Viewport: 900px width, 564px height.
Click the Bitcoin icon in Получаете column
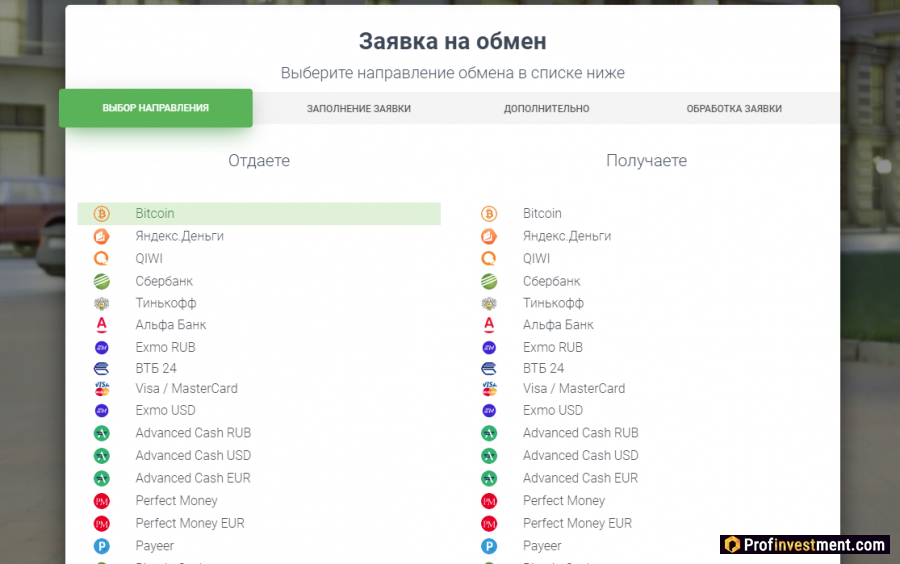coord(489,214)
